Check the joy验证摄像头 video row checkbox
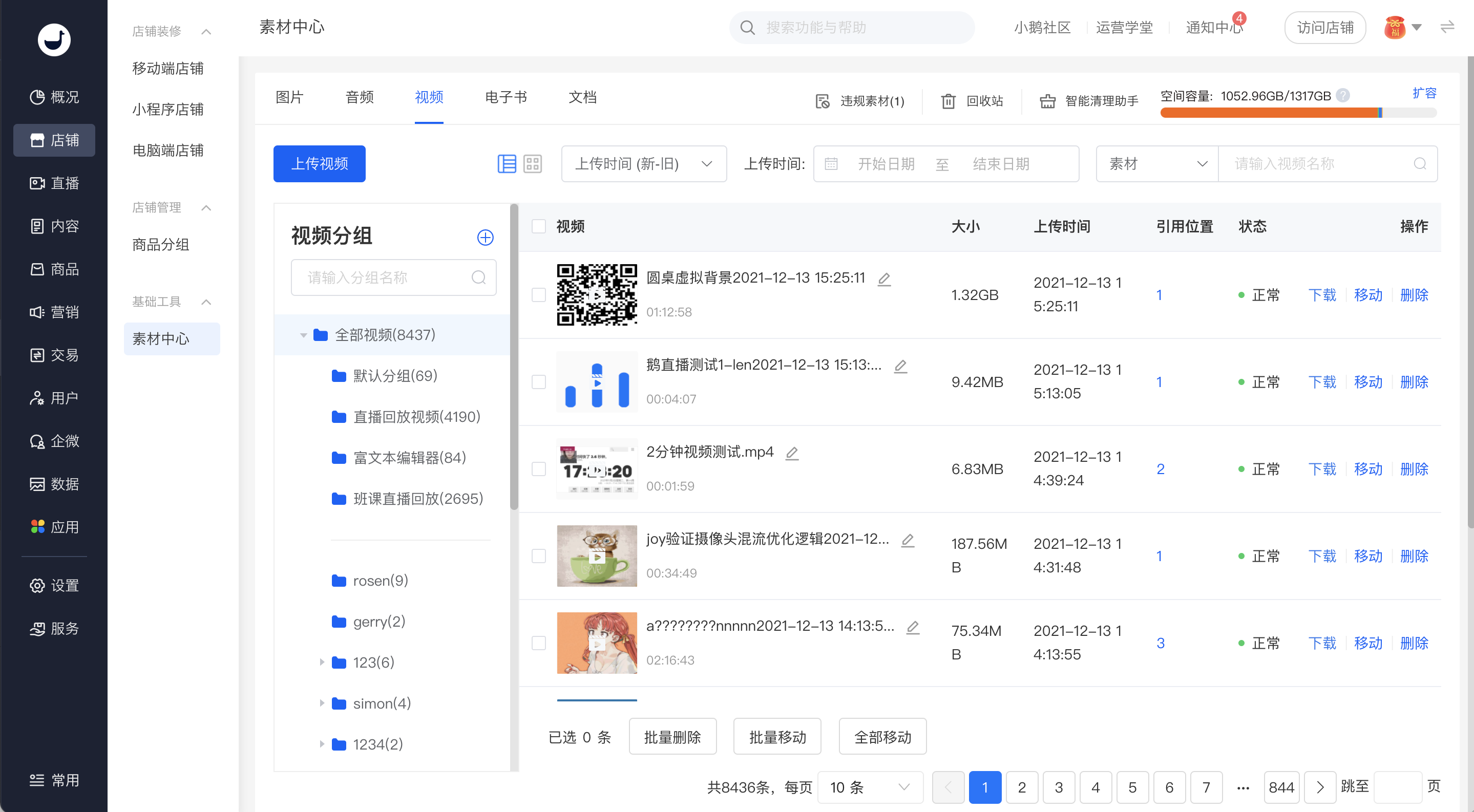The image size is (1474, 812). pos(538,557)
